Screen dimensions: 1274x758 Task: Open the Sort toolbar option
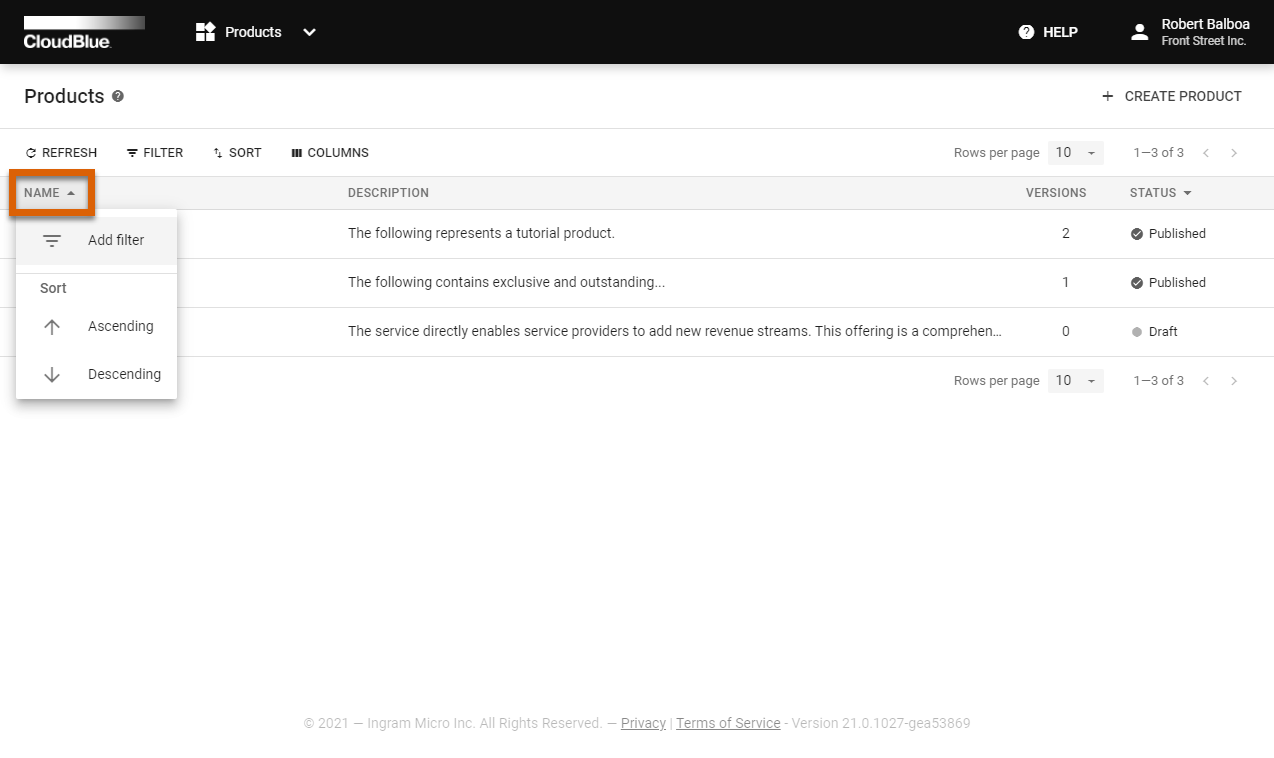(x=237, y=153)
